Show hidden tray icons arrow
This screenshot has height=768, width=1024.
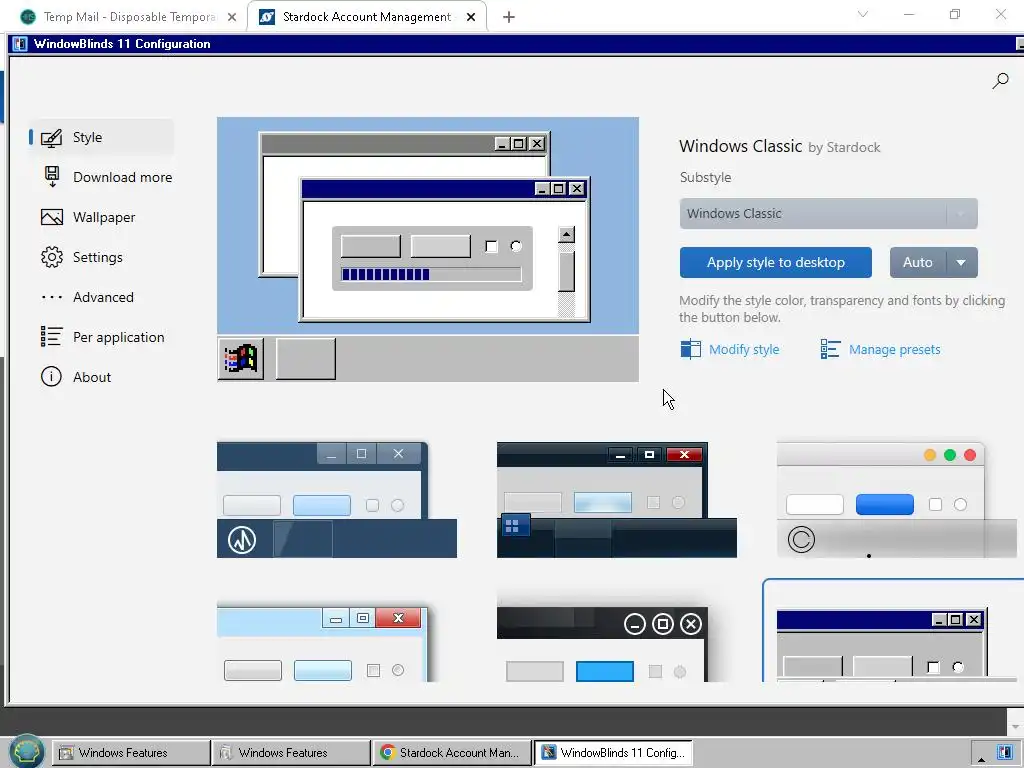pyautogui.click(x=981, y=759)
